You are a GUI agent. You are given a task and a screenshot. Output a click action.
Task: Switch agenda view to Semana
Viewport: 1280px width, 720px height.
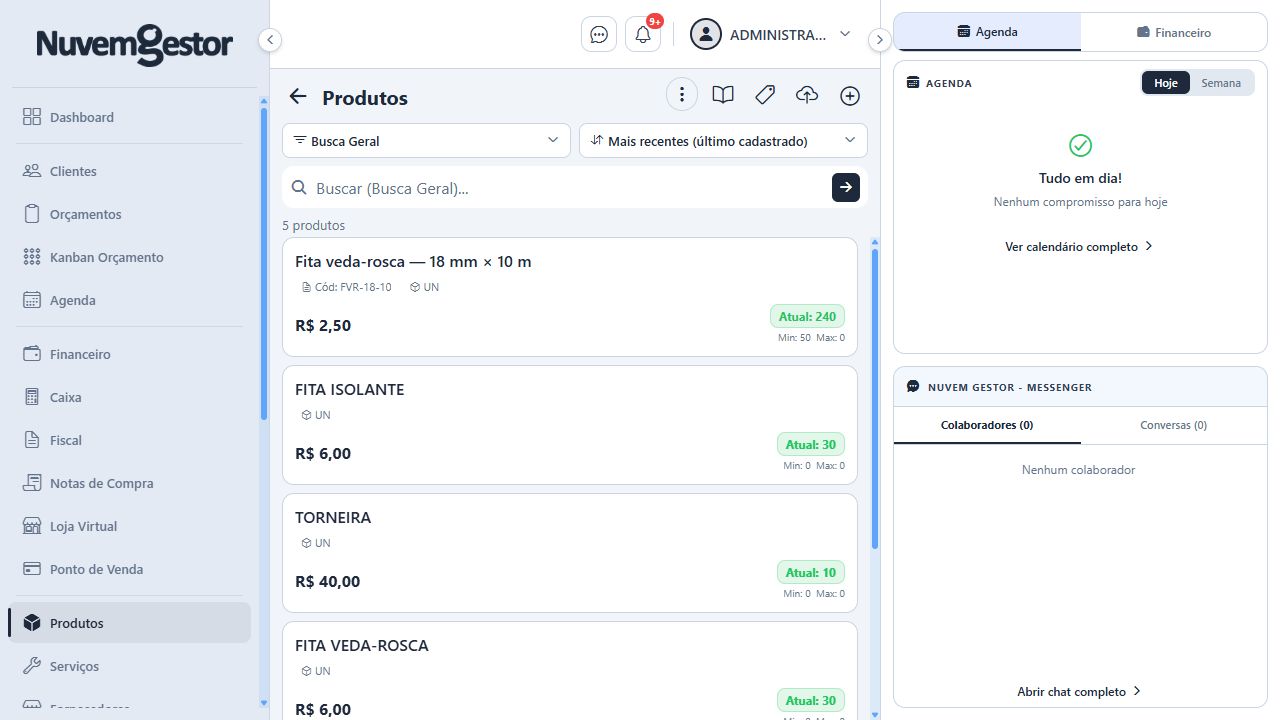(1221, 83)
